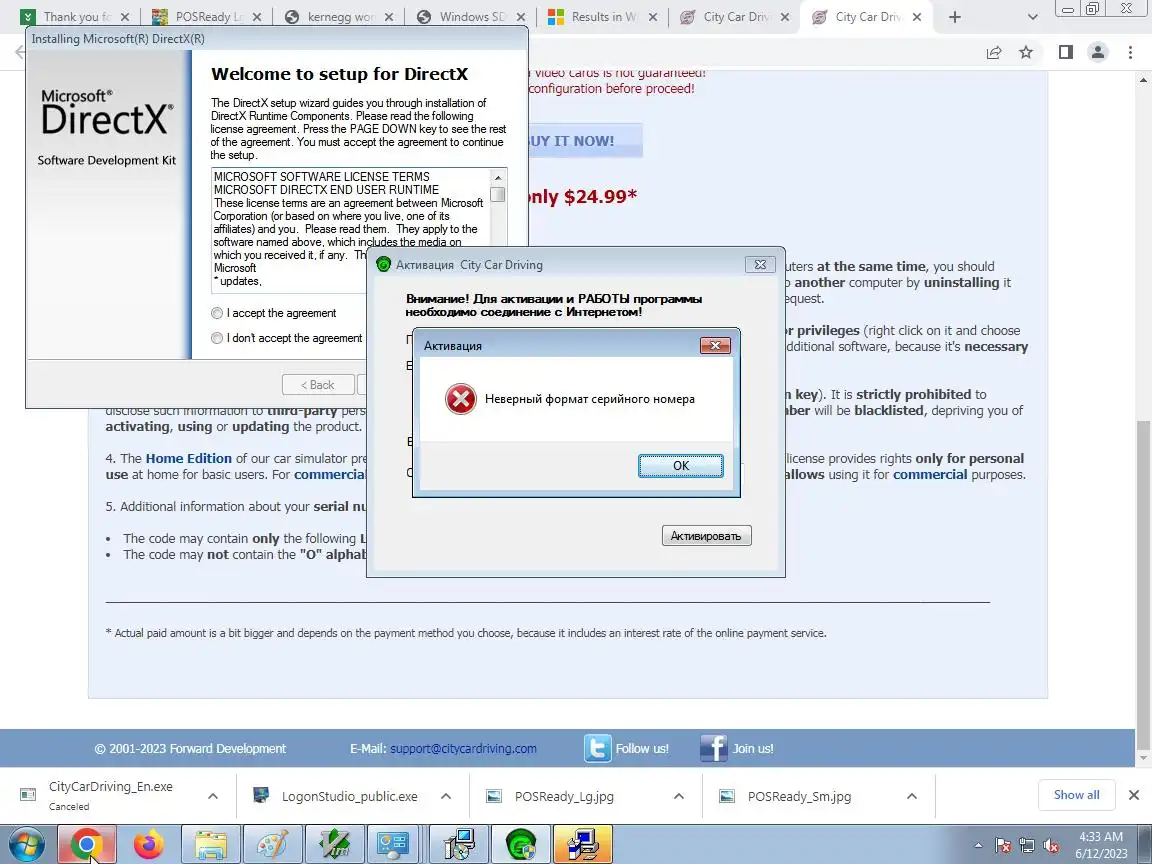This screenshot has width=1152, height=864.
Task: Click the license text scrollbar up arrow
Action: click(x=498, y=177)
